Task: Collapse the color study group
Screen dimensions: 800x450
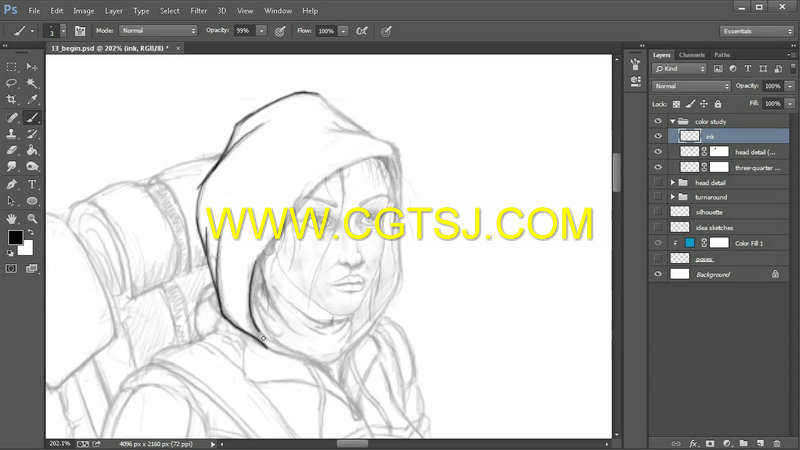Action: coord(672,121)
